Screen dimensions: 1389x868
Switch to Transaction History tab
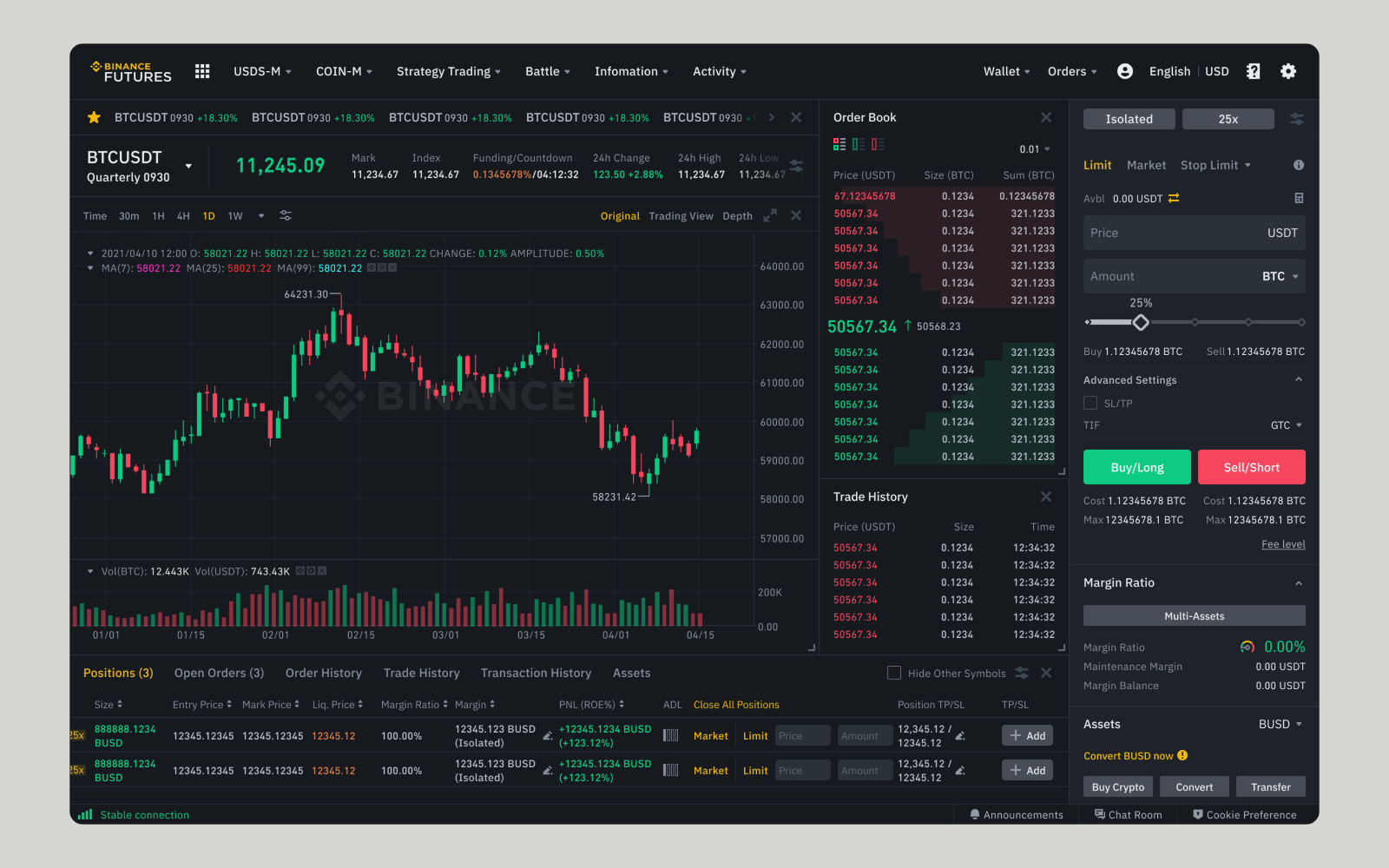click(536, 673)
